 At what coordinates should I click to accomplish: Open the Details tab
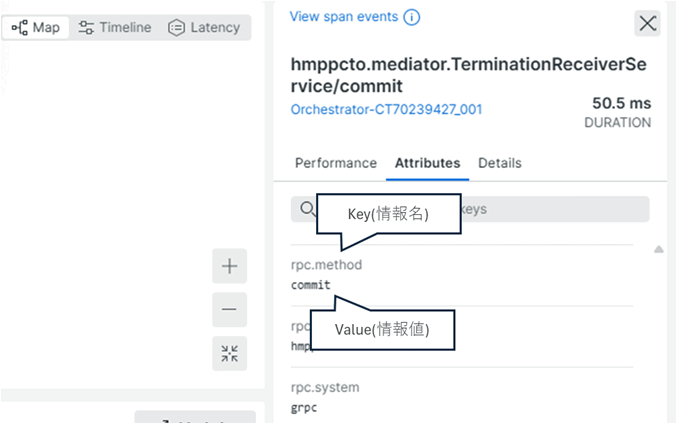499,163
